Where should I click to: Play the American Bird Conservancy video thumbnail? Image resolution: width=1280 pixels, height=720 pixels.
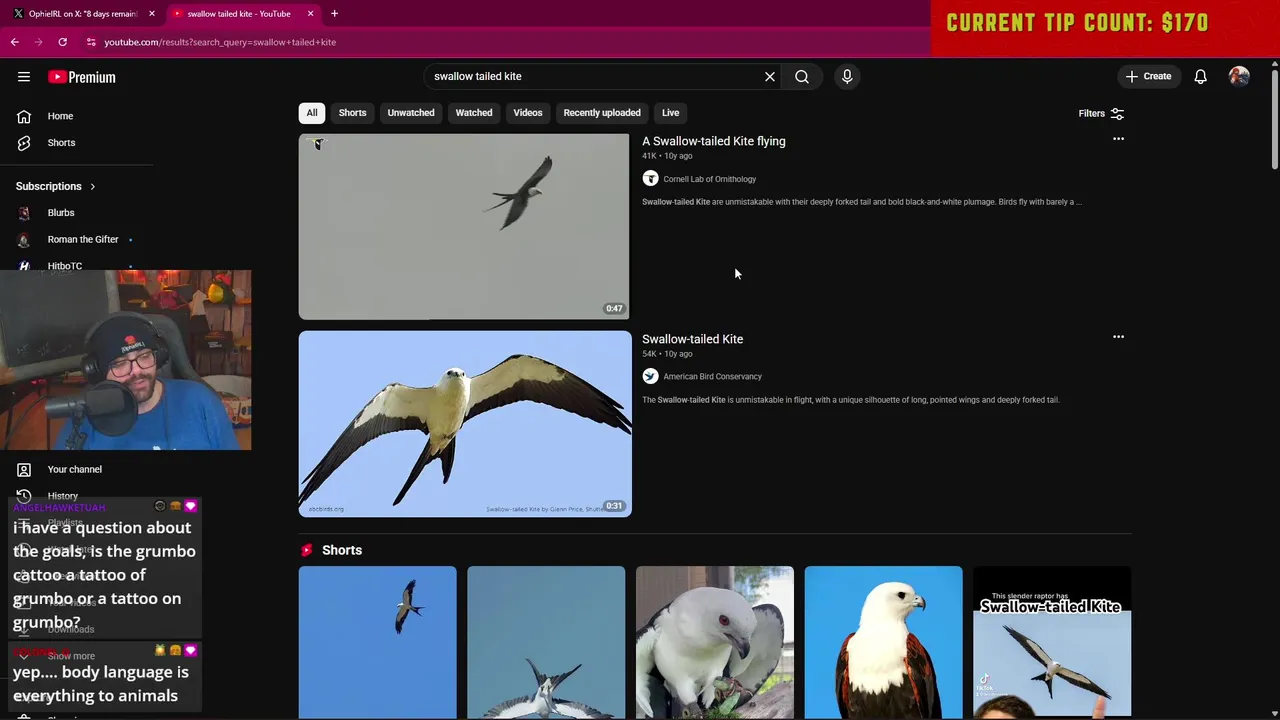465,424
